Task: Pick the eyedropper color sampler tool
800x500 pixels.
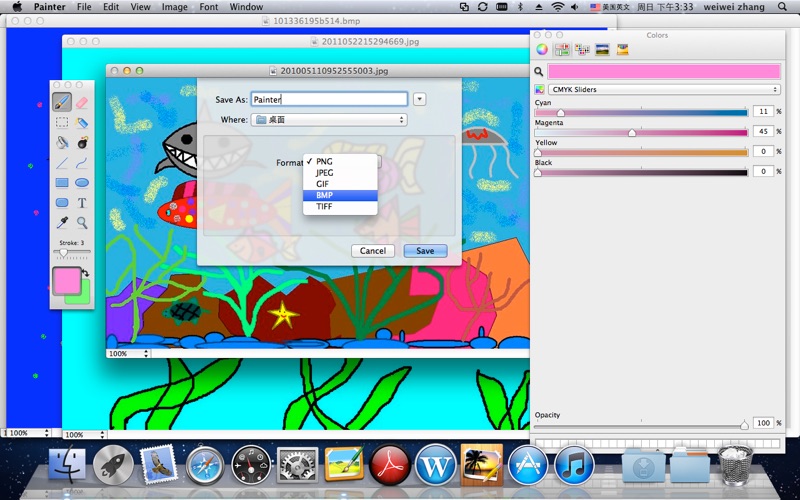Action: tap(62, 222)
